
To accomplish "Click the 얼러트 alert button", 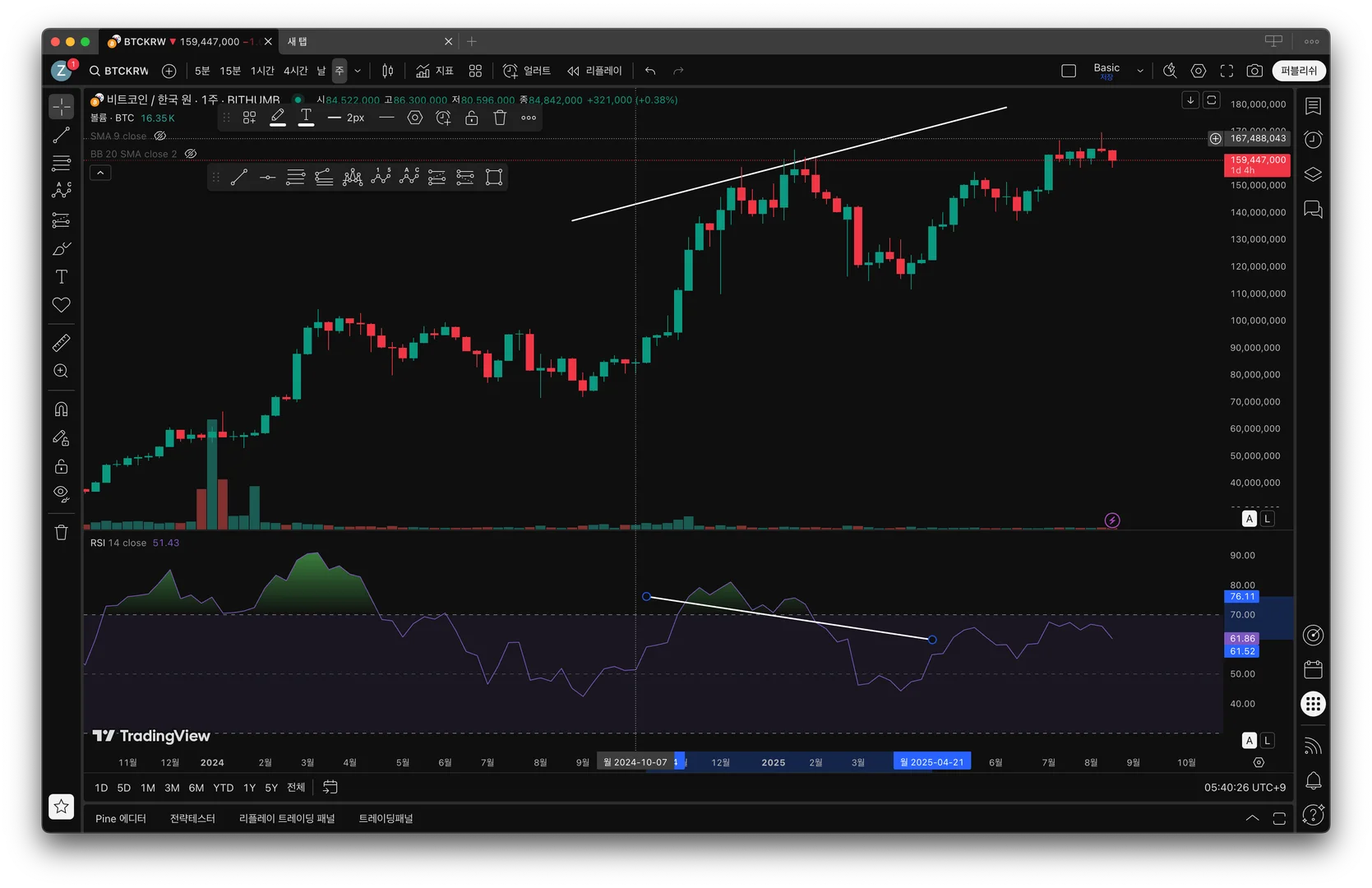I will (x=527, y=71).
